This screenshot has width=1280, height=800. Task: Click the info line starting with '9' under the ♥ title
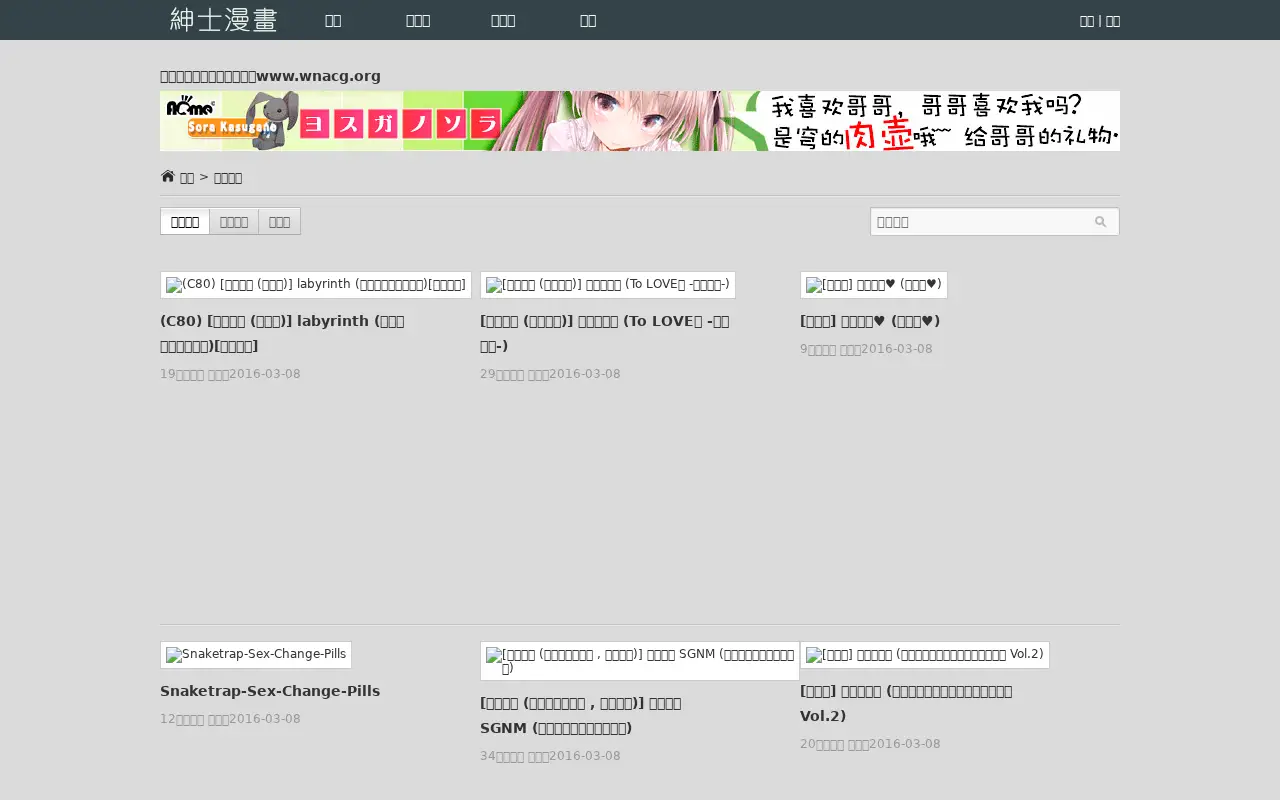coord(866,349)
